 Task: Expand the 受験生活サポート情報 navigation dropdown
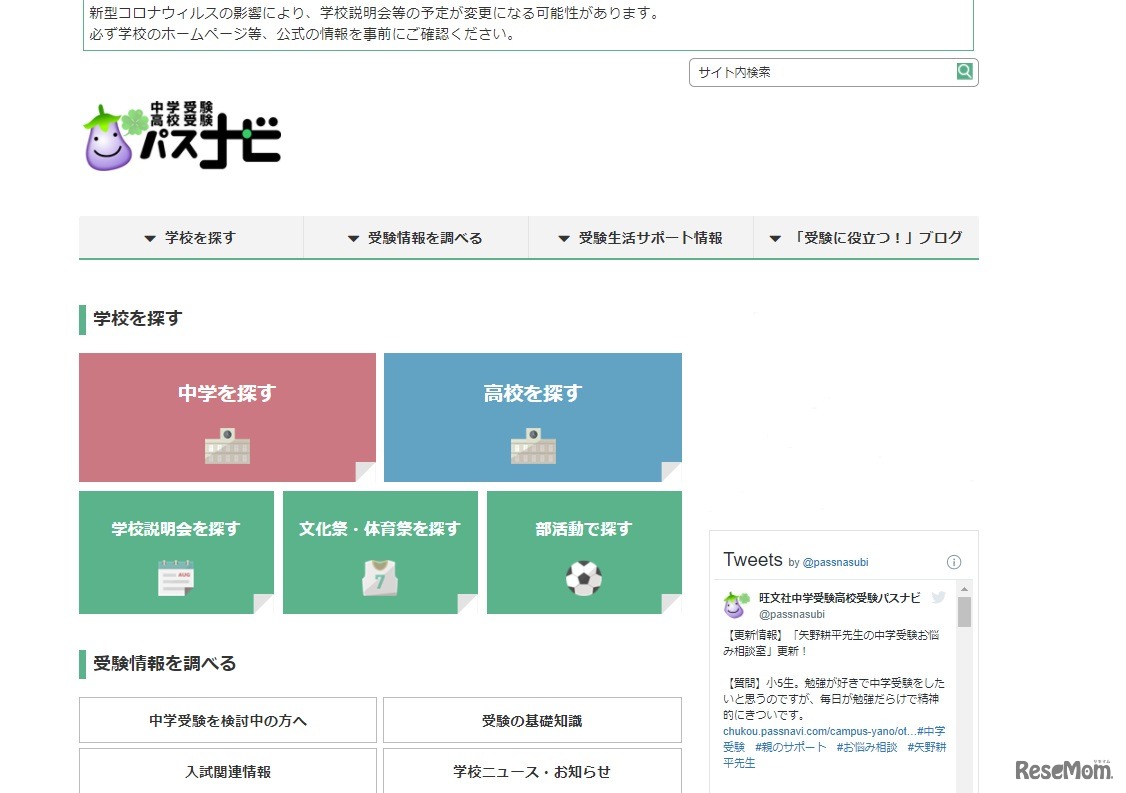pos(640,238)
